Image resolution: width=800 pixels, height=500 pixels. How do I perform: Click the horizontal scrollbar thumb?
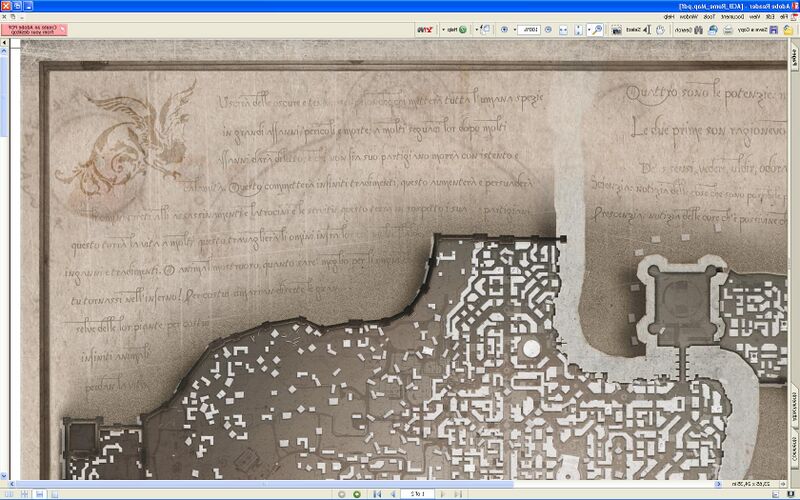[x=264, y=484]
